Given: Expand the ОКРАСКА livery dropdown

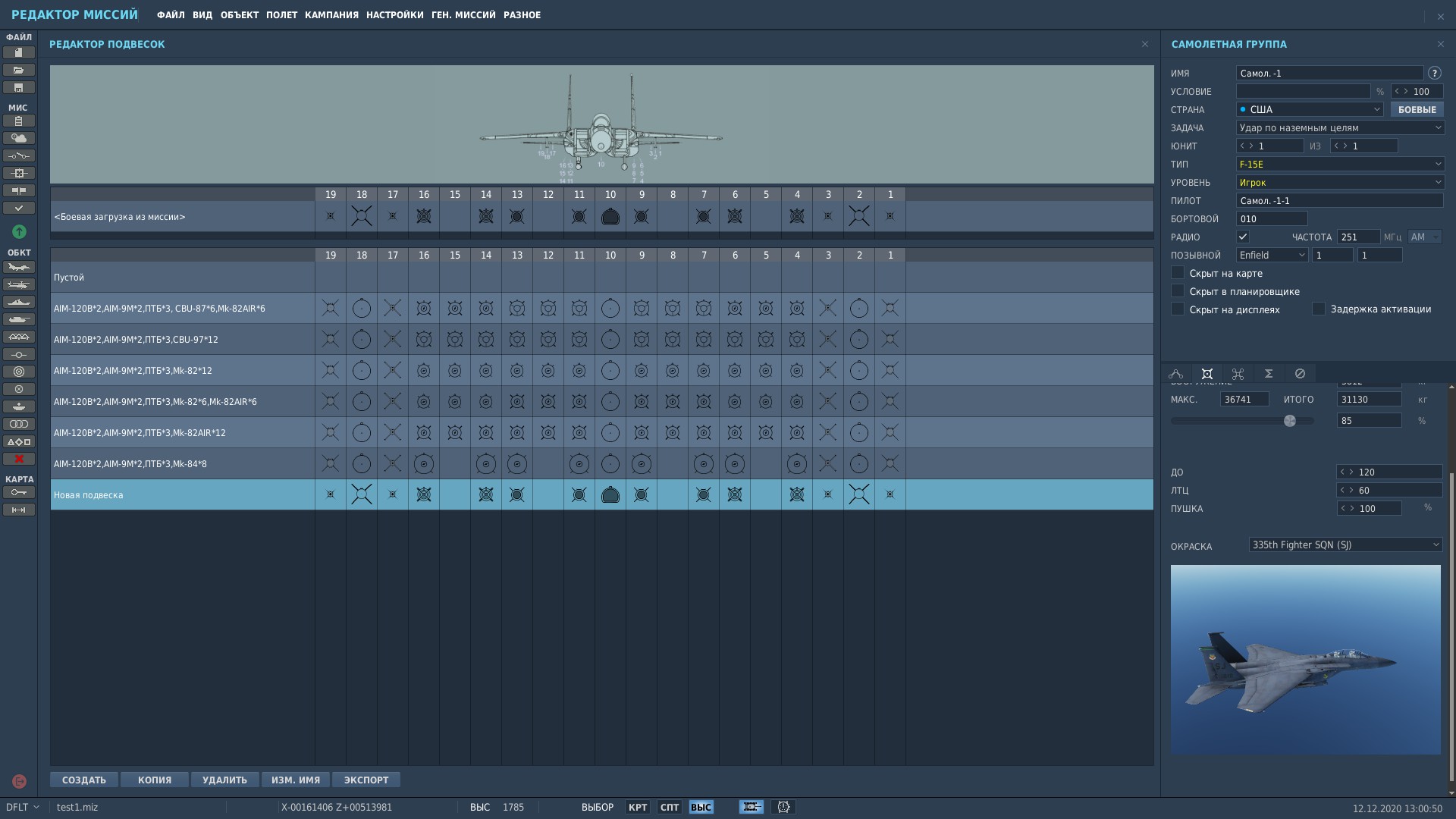Looking at the screenshot, I should point(1345,544).
